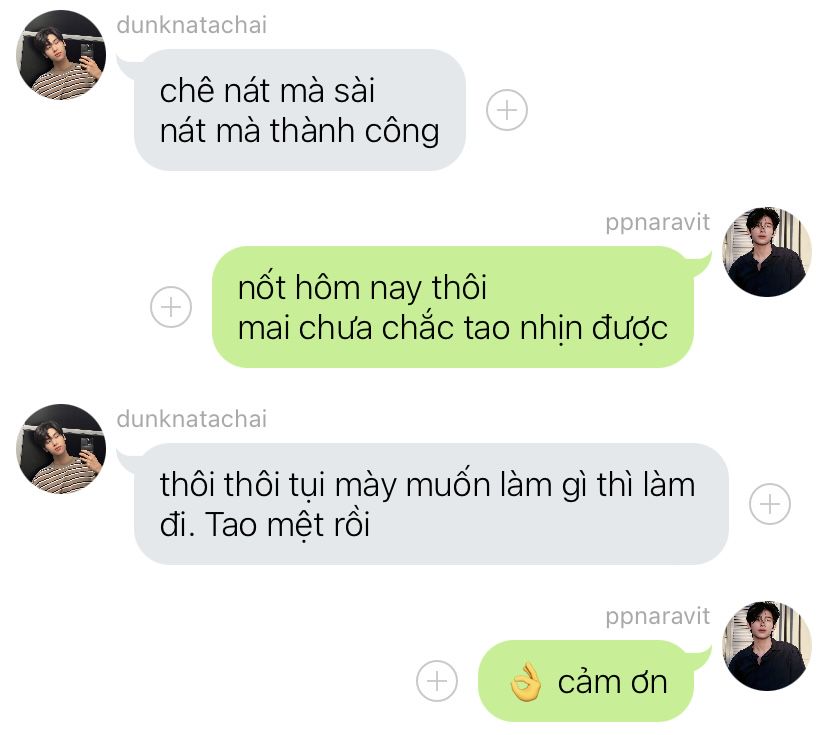Tap the plus icon beside "cảm ơn" message
The image size is (828, 735).
pos(437,681)
